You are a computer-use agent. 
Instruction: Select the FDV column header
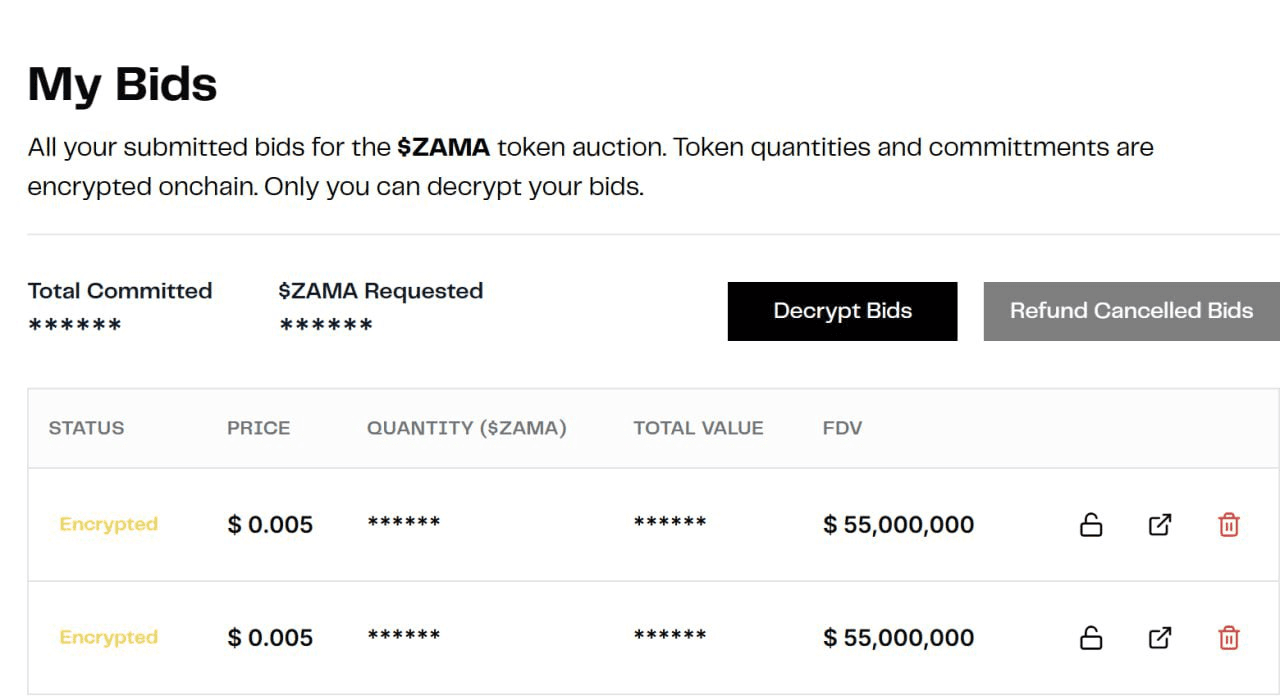pyautogui.click(x=842, y=428)
